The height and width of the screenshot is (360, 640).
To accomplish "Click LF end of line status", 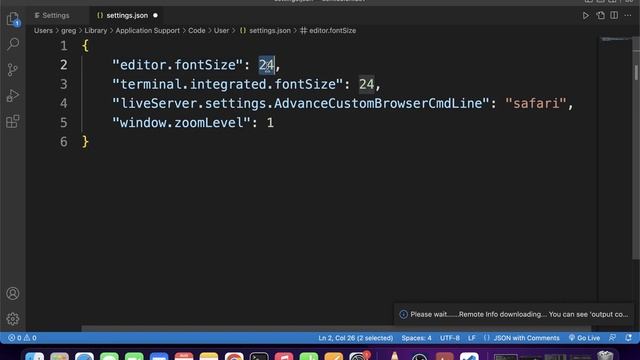I will (471, 338).
